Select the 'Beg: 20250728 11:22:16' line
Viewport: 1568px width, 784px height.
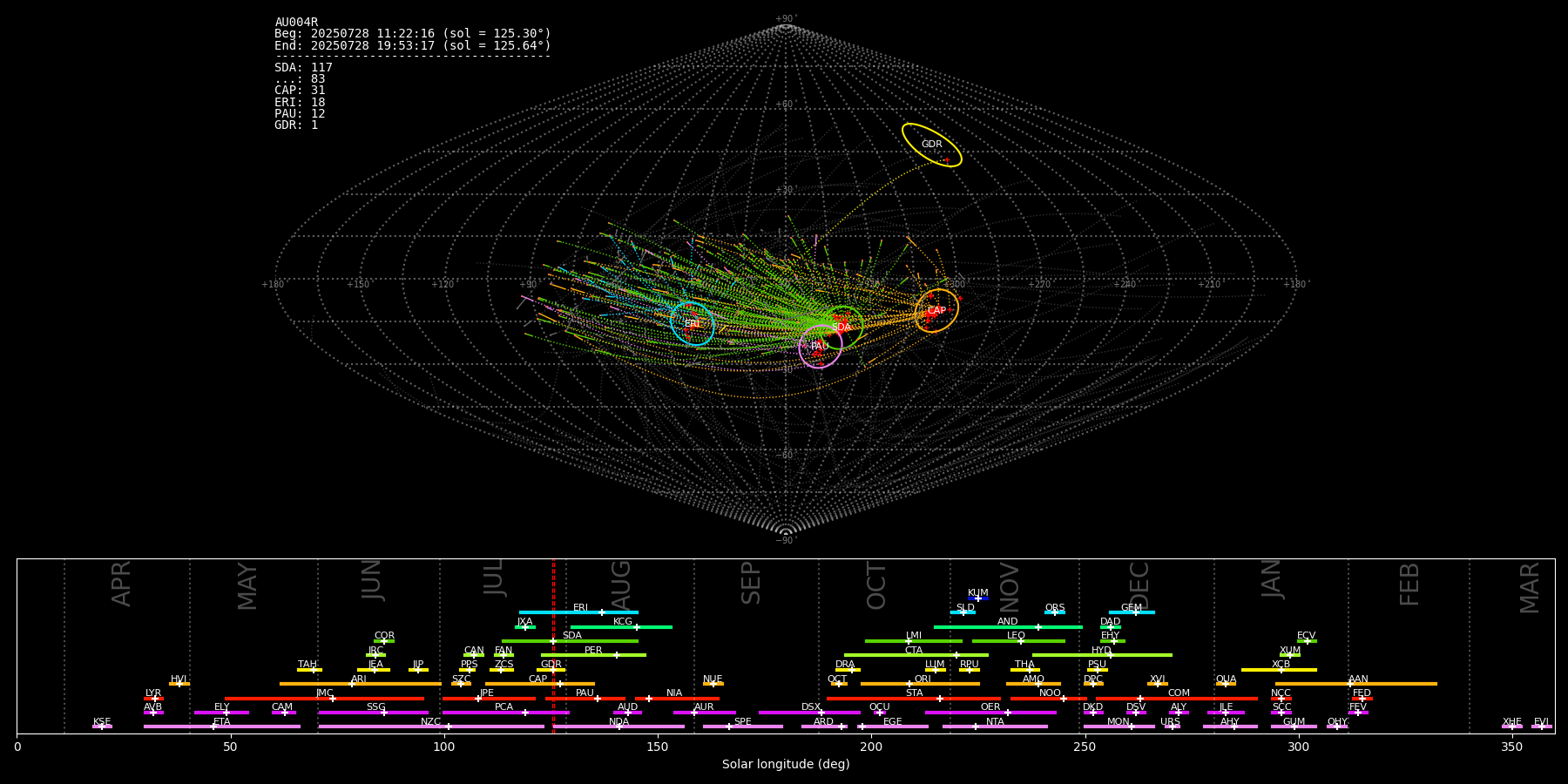[x=413, y=34]
